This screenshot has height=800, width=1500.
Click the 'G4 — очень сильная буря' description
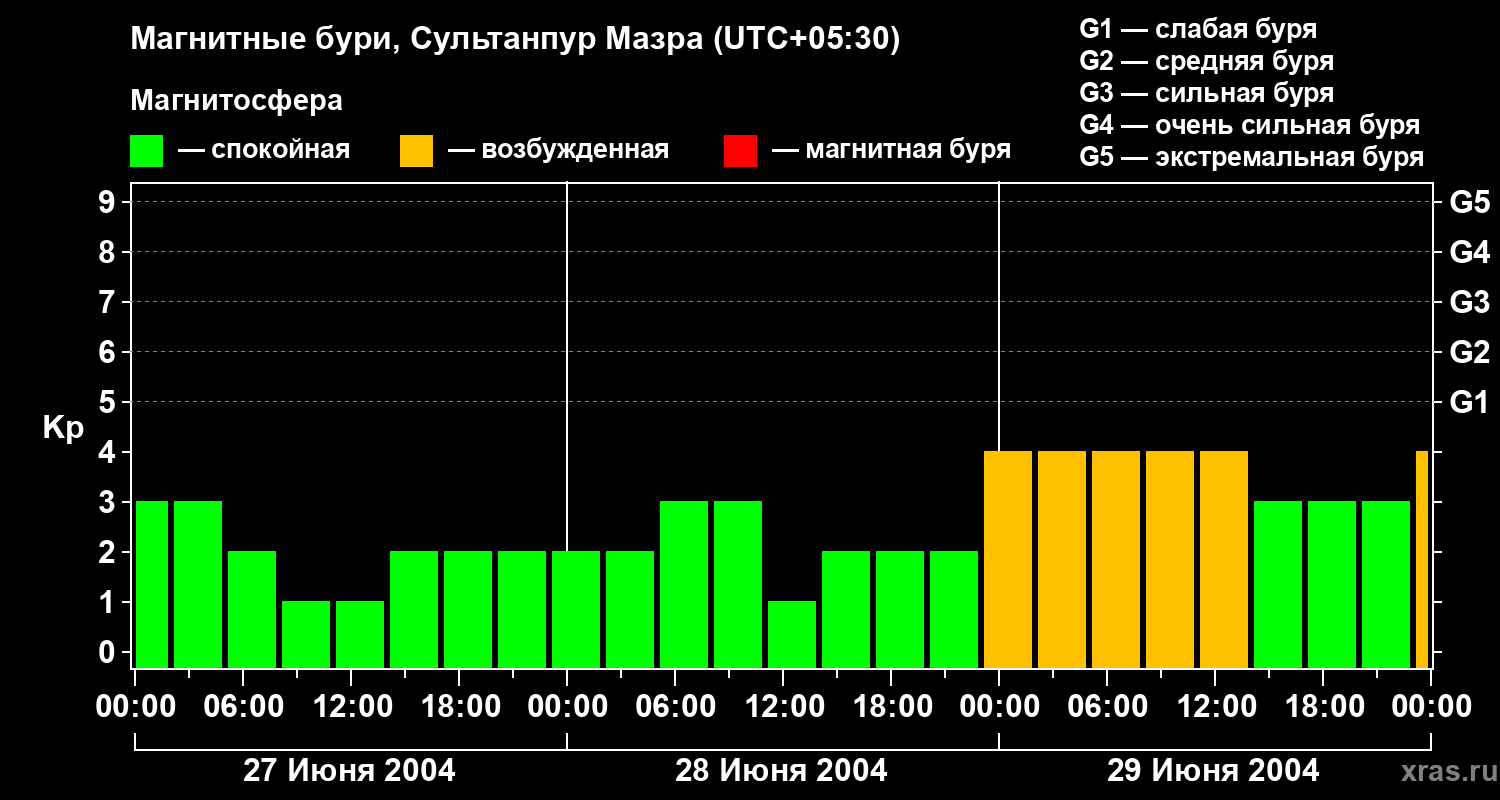tap(1250, 125)
